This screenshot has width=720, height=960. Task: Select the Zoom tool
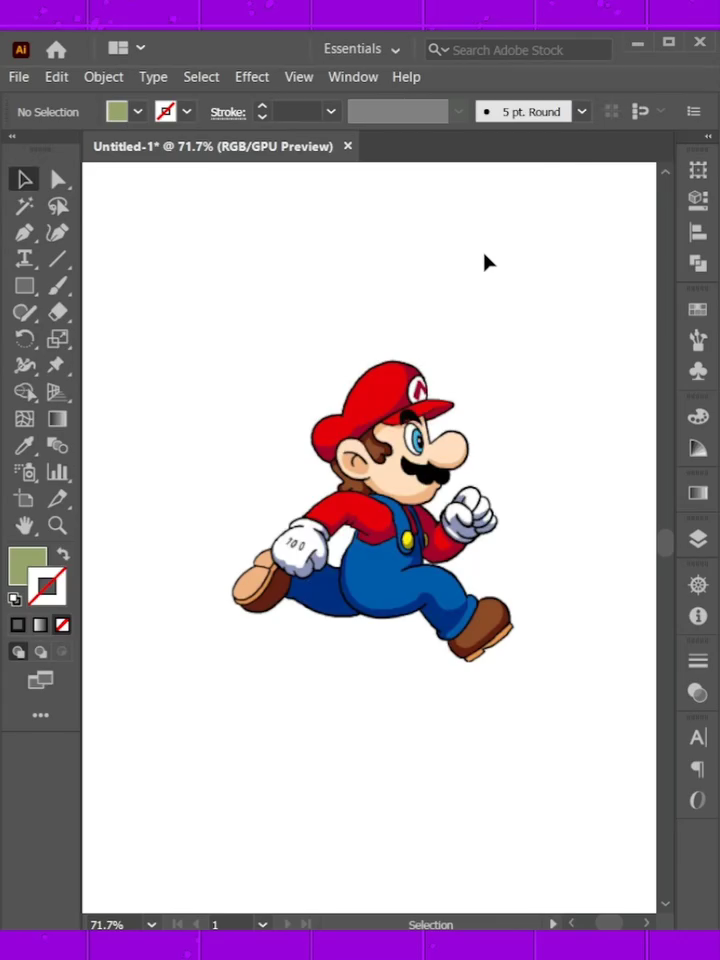pyautogui.click(x=58, y=525)
